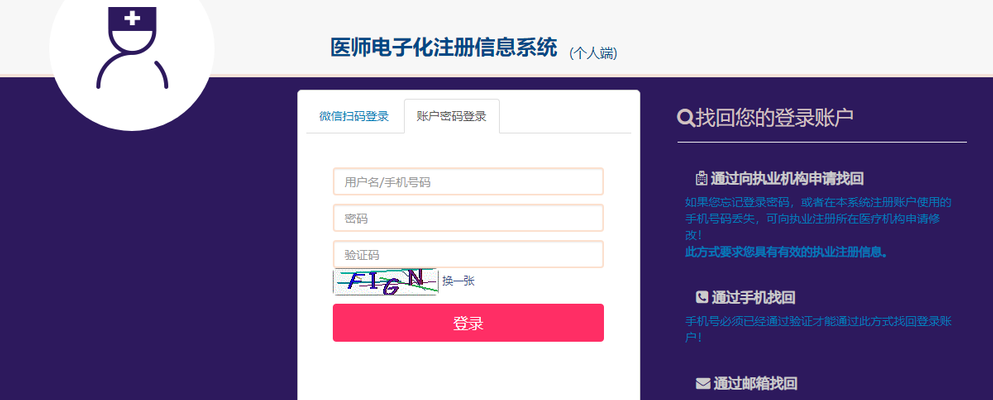Viewport: 993px width, 400px height.
Task: Focus the 验证码 input field
Action: click(x=468, y=254)
